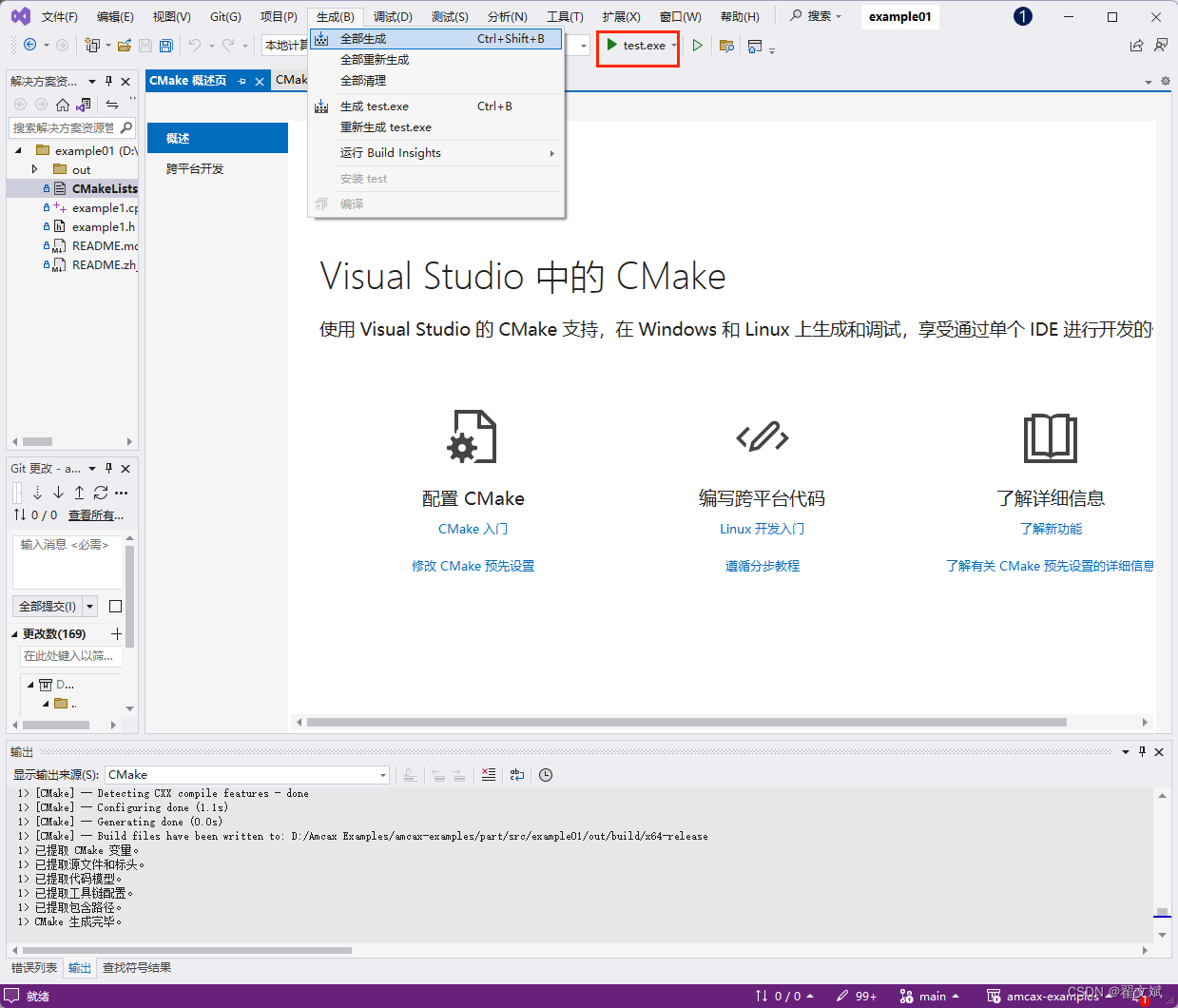Expand the out folder in Solution Explorer
Viewport: 1178px width, 1008px height.
tap(36, 169)
